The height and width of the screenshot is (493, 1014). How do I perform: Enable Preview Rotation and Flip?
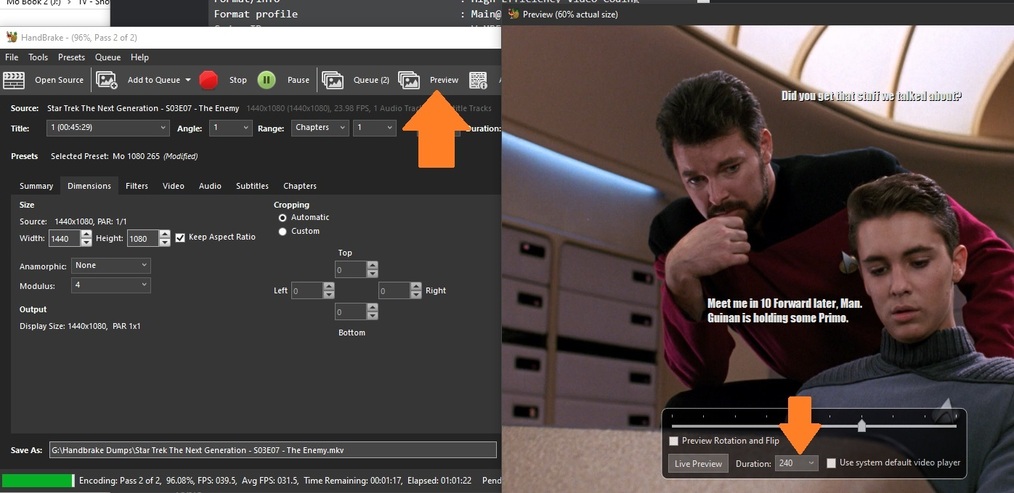[674, 441]
